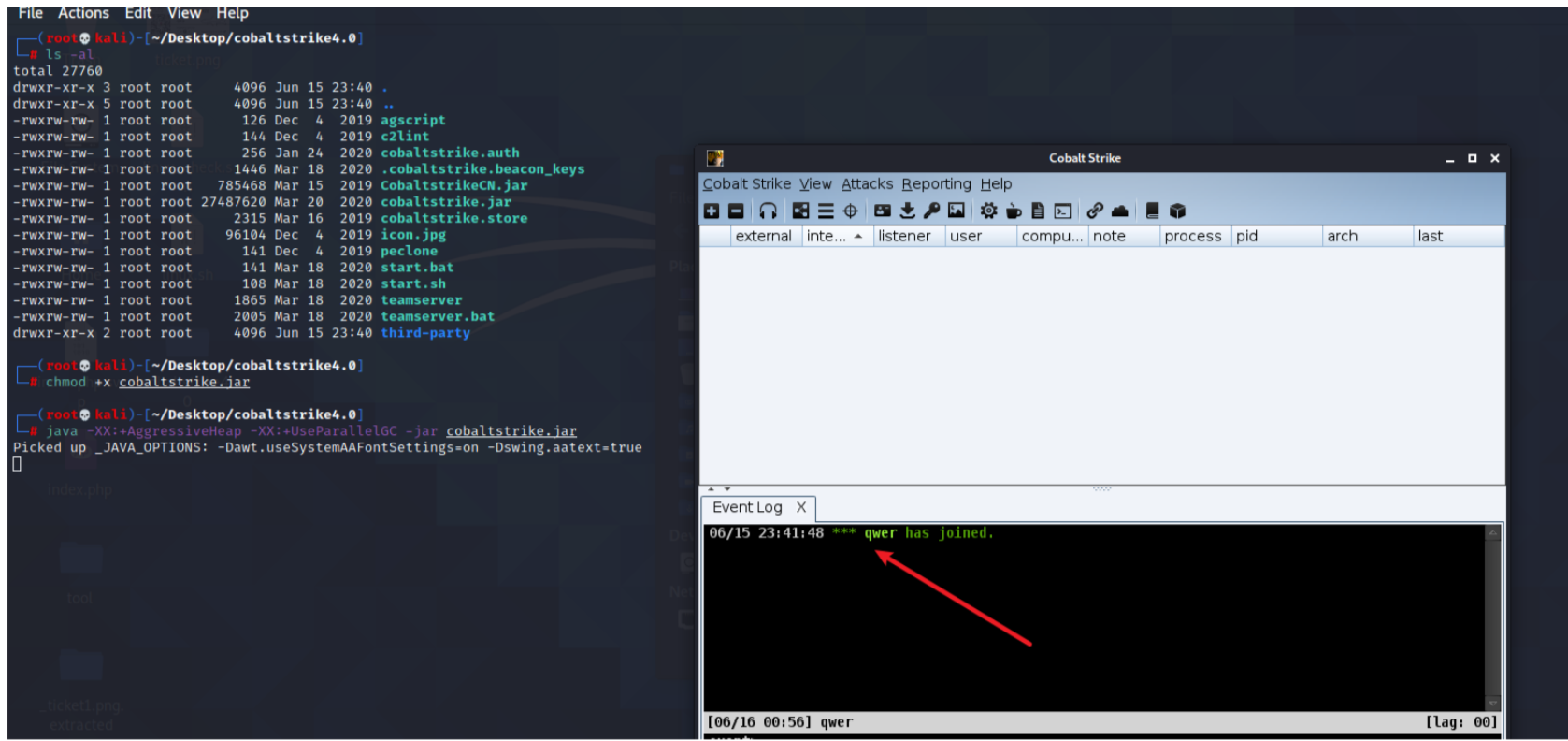Click Event Log scrollbar down arrow
The image size is (1568, 741).
(1492, 704)
